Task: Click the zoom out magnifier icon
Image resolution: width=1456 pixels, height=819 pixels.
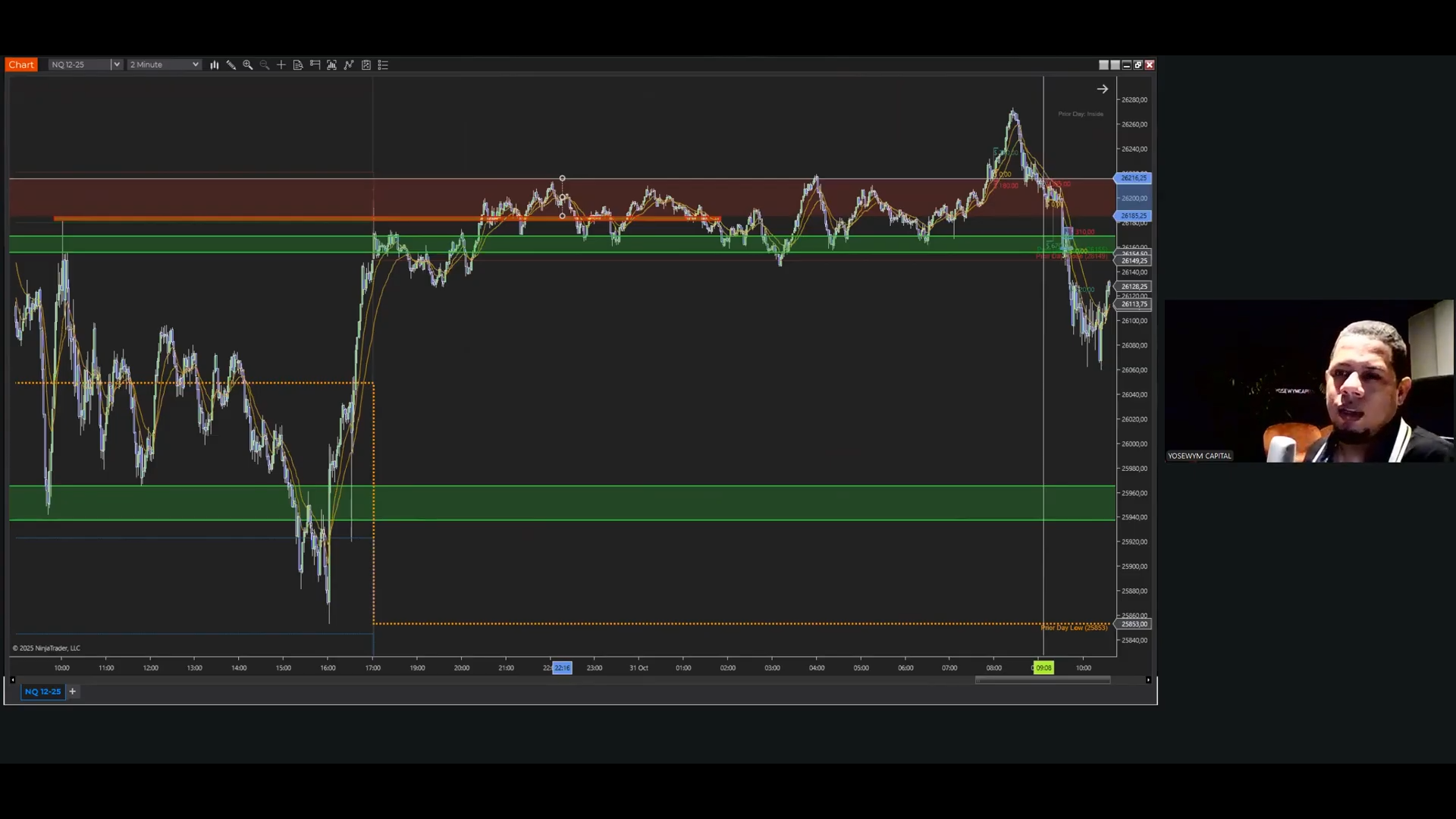Action: [265, 65]
